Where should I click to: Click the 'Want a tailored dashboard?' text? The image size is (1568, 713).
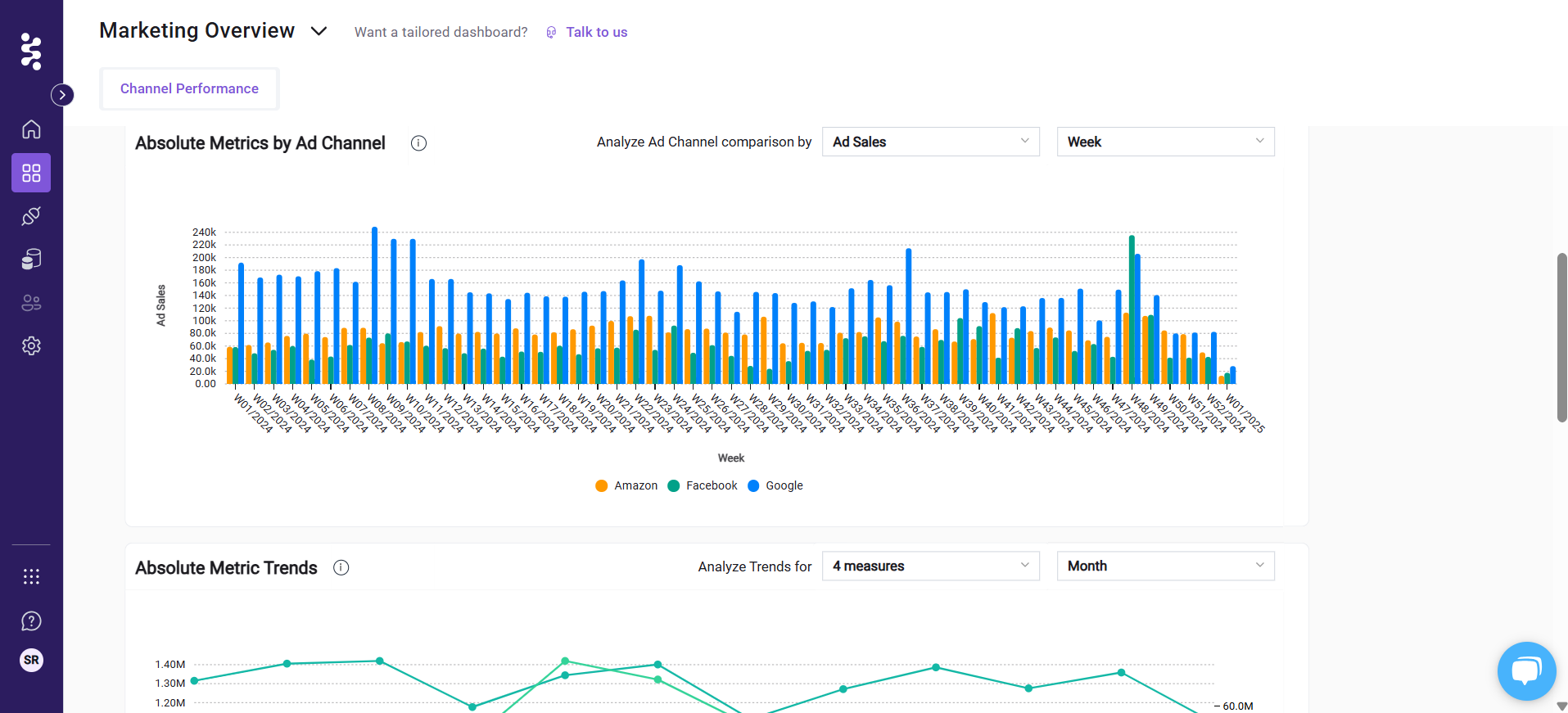coord(441,32)
